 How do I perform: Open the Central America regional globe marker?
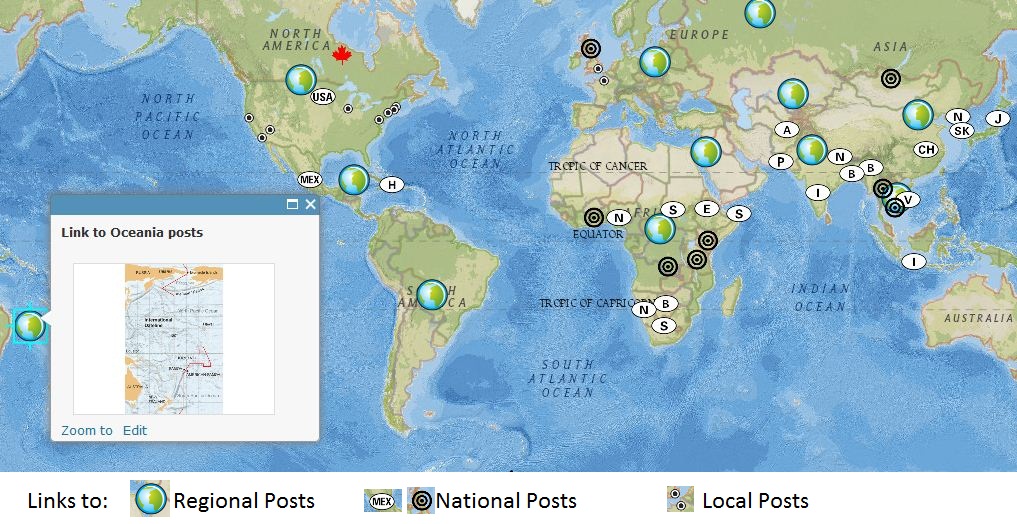coord(354,180)
